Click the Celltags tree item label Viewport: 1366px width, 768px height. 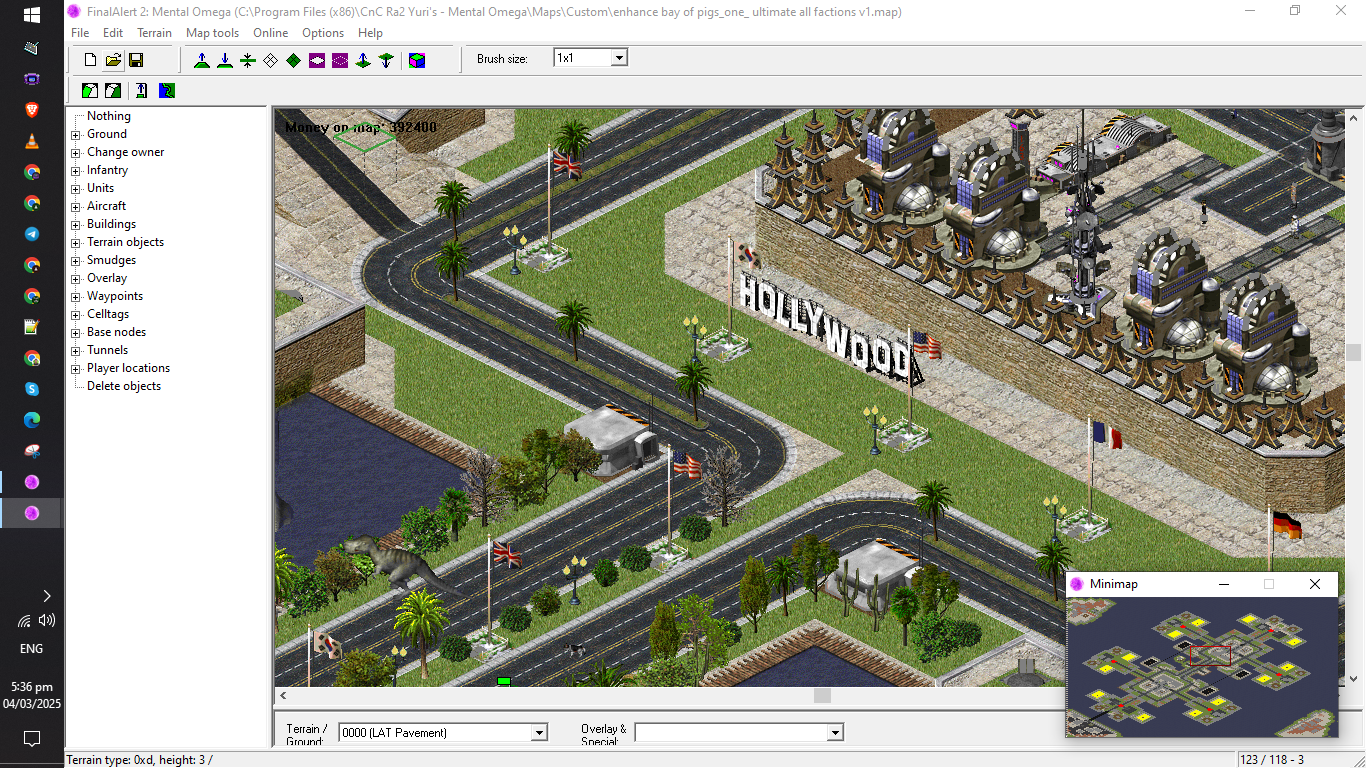coord(108,314)
